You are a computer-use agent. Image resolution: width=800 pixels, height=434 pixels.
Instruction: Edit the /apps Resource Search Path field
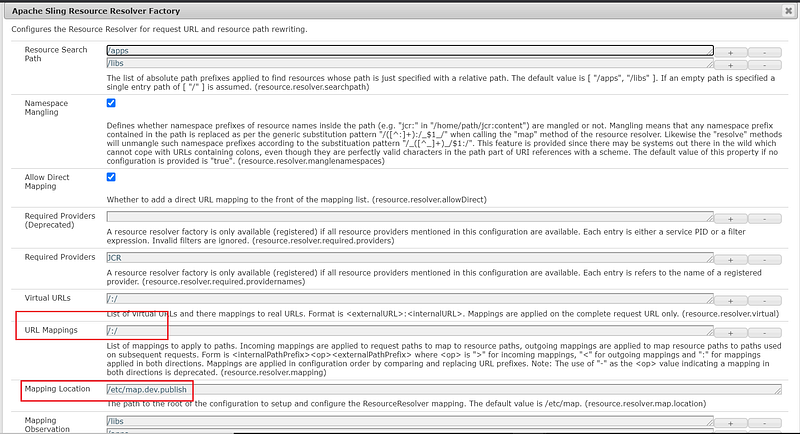(x=410, y=50)
